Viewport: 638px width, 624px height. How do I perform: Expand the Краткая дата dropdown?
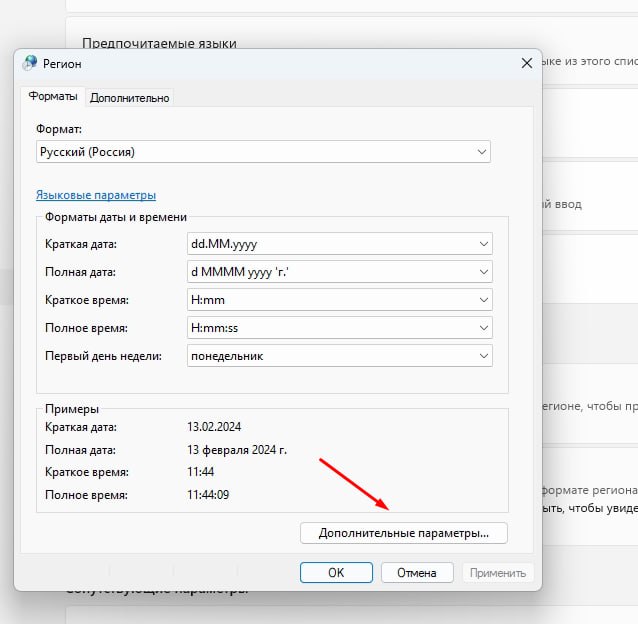(x=340, y=244)
